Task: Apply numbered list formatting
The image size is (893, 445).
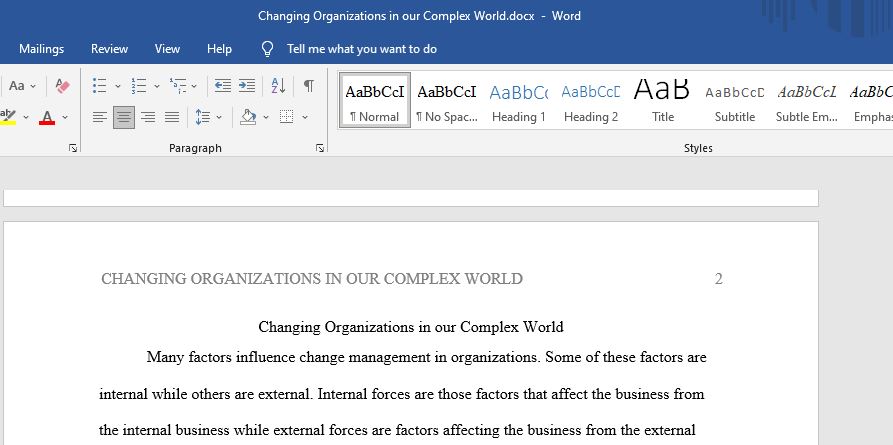Action: 139,86
